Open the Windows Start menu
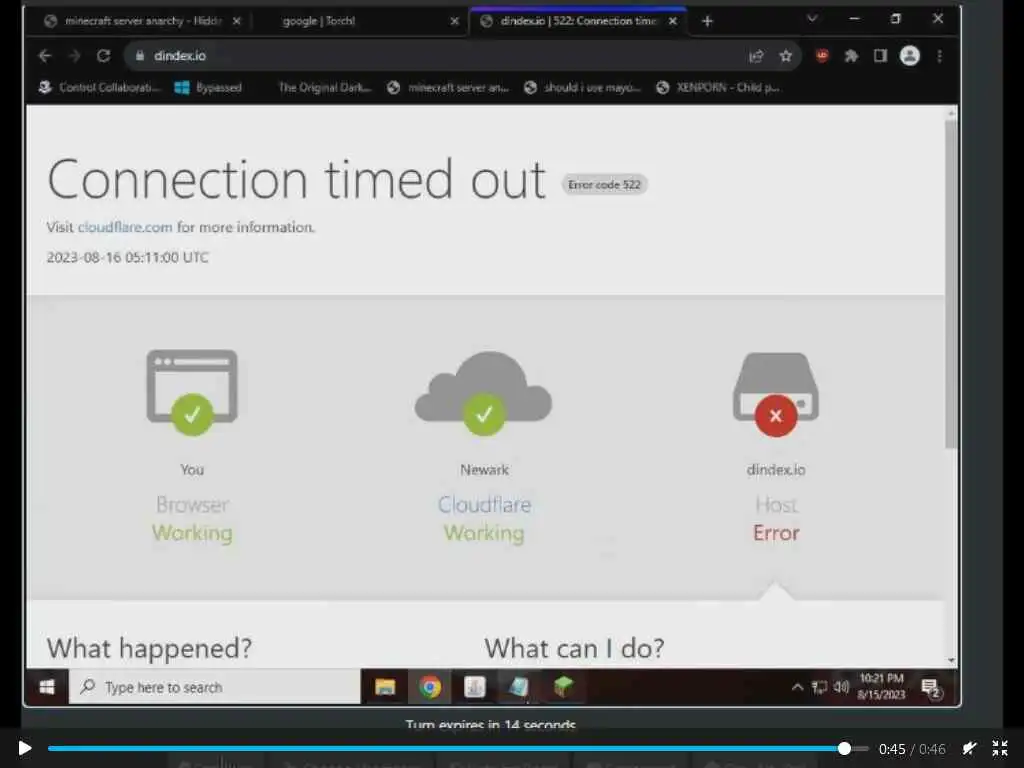The height and width of the screenshot is (768, 1024). [47, 687]
